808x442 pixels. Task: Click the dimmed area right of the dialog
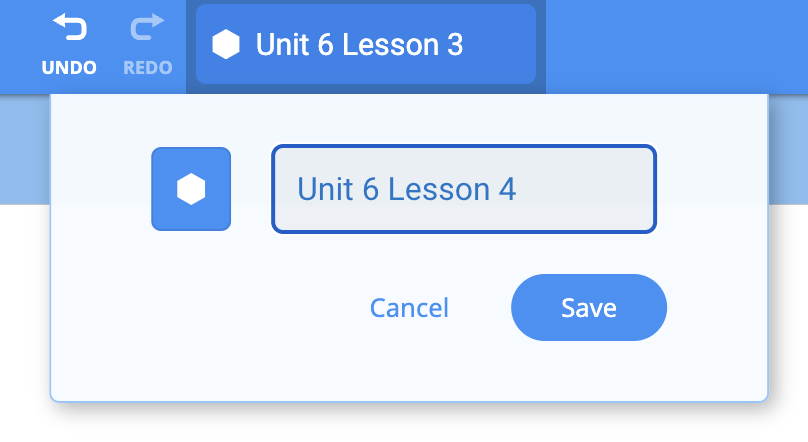click(788, 150)
